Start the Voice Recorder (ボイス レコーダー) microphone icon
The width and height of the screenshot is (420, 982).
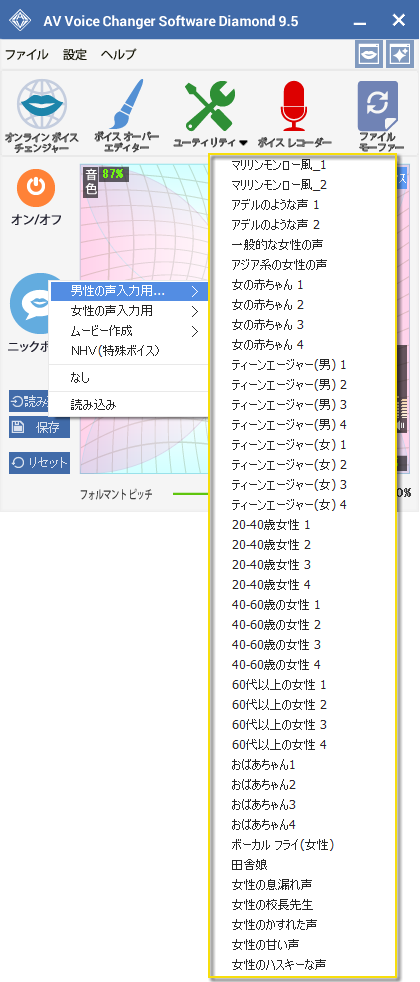294,105
